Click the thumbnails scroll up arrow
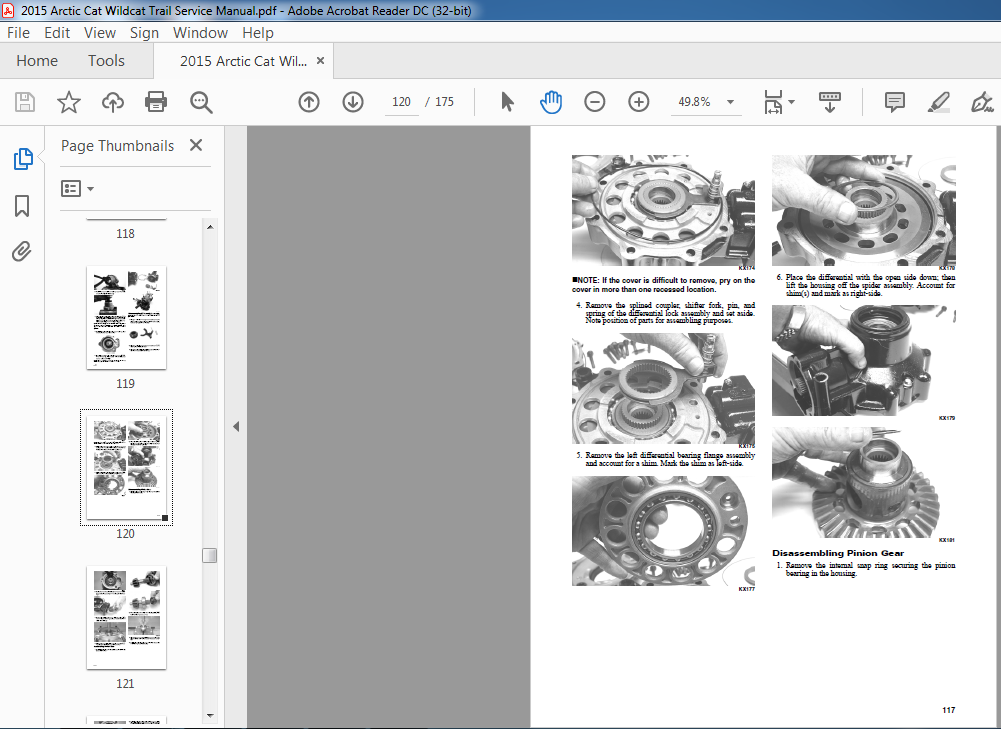1001x729 pixels. pyautogui.click(x=210, y=227)
